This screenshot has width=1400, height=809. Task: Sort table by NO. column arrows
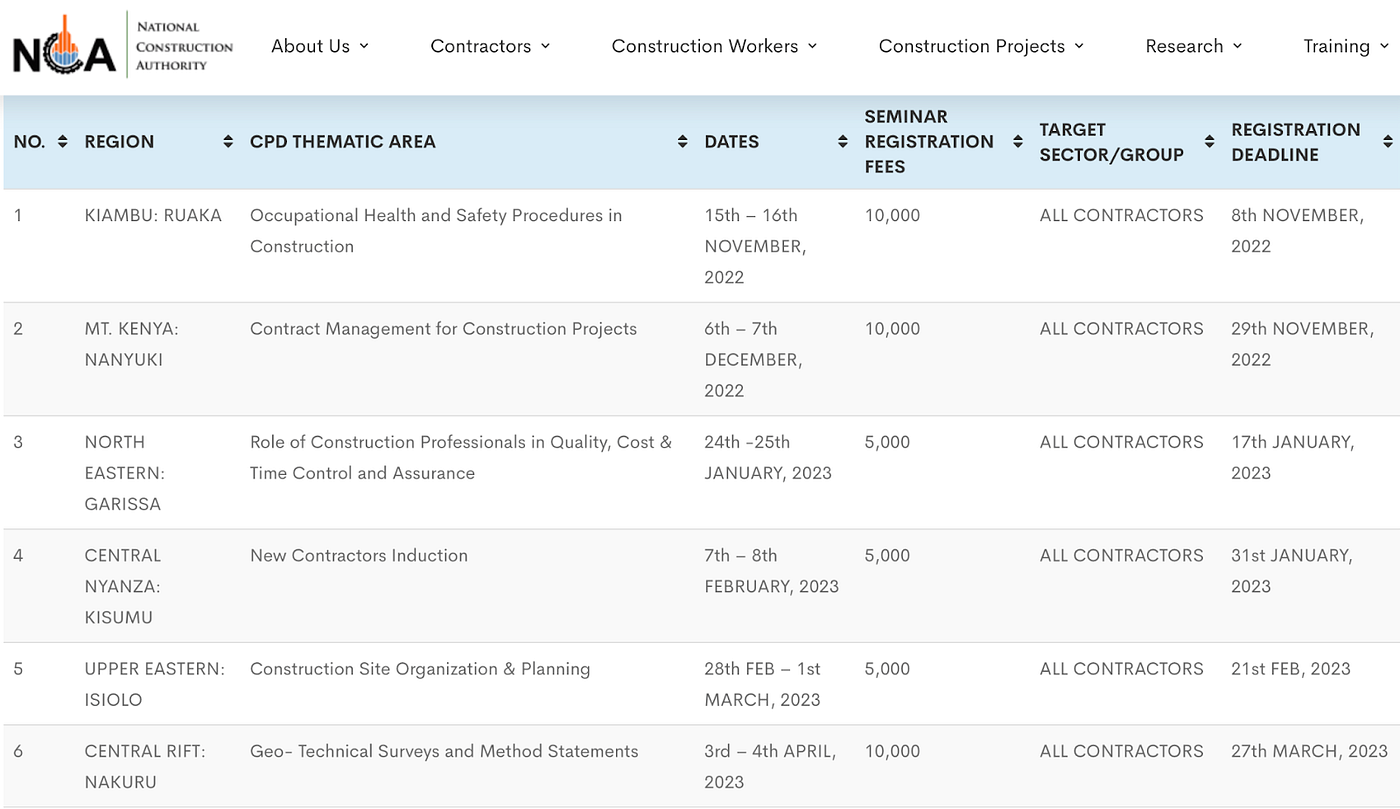[x=63, y=142]
